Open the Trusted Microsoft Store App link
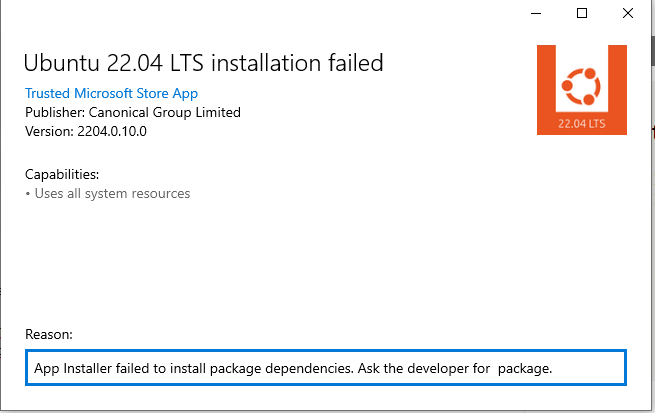655x413 pixels. point(112,93)
